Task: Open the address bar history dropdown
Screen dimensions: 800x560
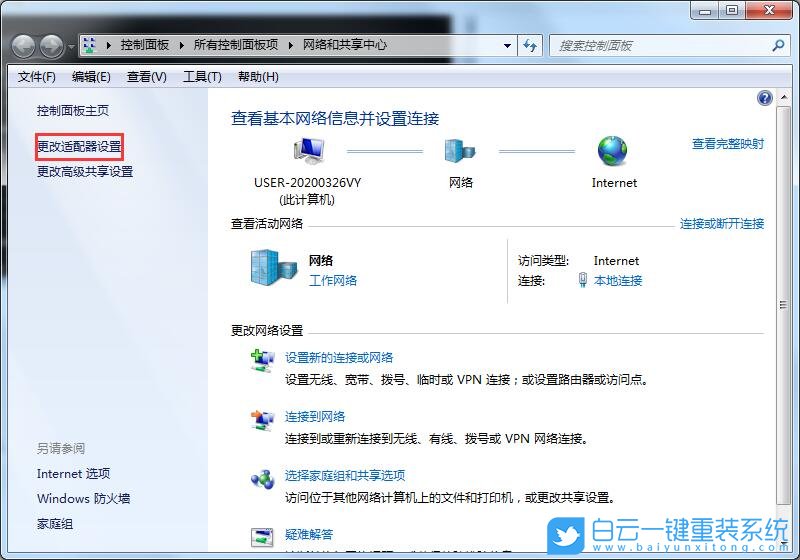Action: pos(507,46)
